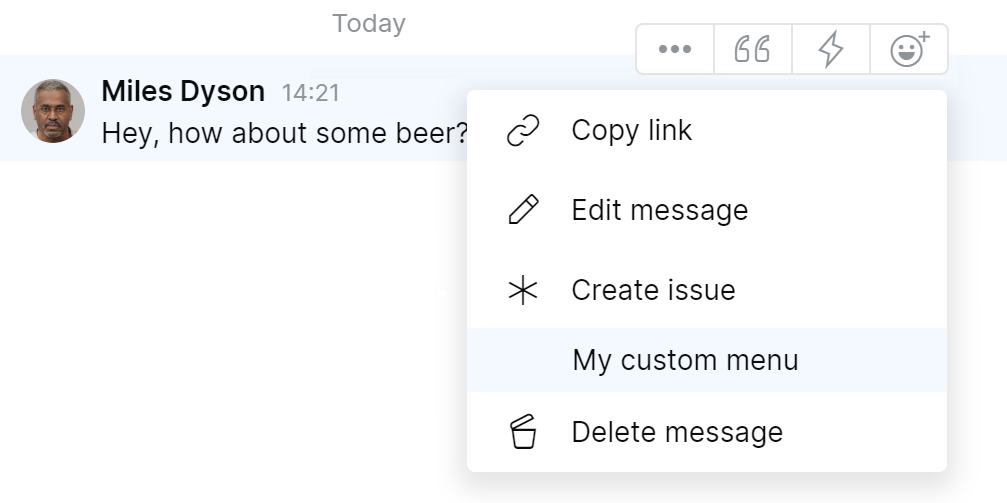Click the word Hey in the message
This screenshot has width=1007, height=503.
pyautogui.click(x=127, y=133)
